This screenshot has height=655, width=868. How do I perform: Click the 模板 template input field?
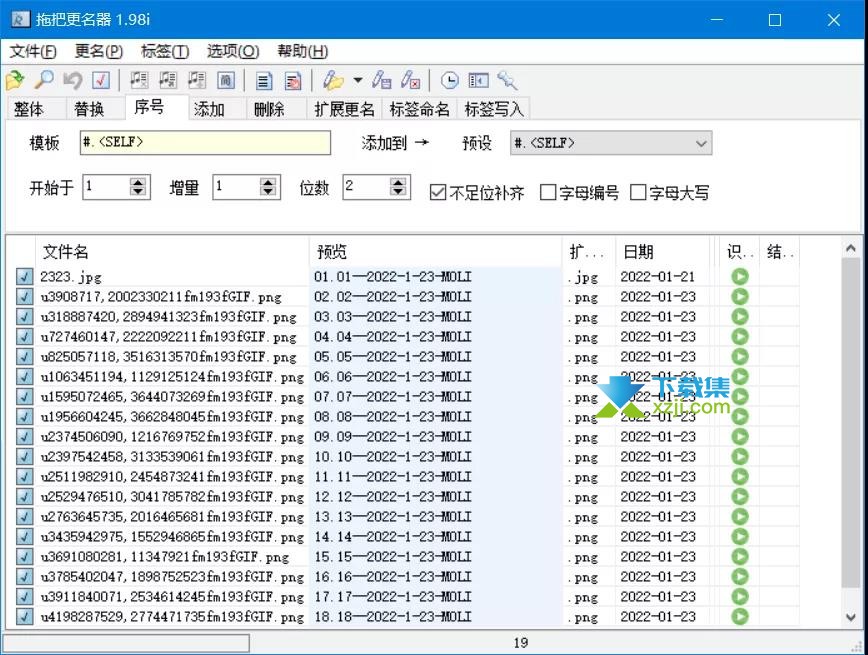(205, 142)
